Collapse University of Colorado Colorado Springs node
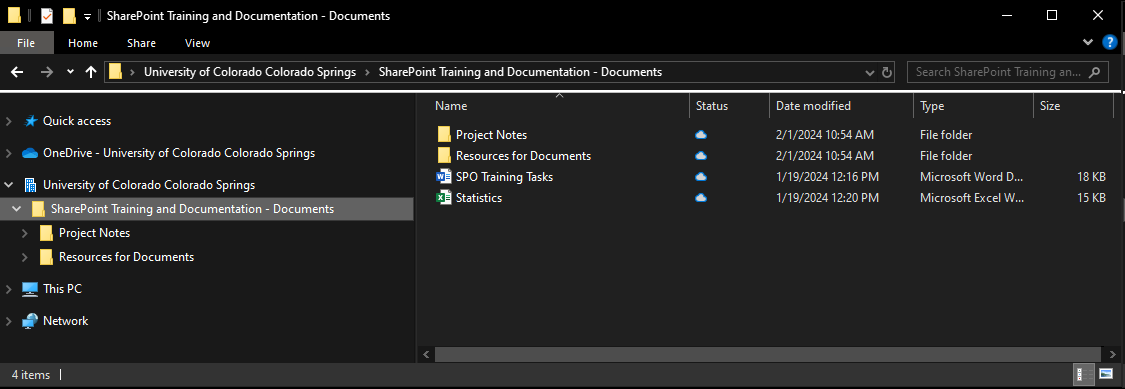Image resolution: width=1125 pixels, height=389 pixels. tap(9, 184)
